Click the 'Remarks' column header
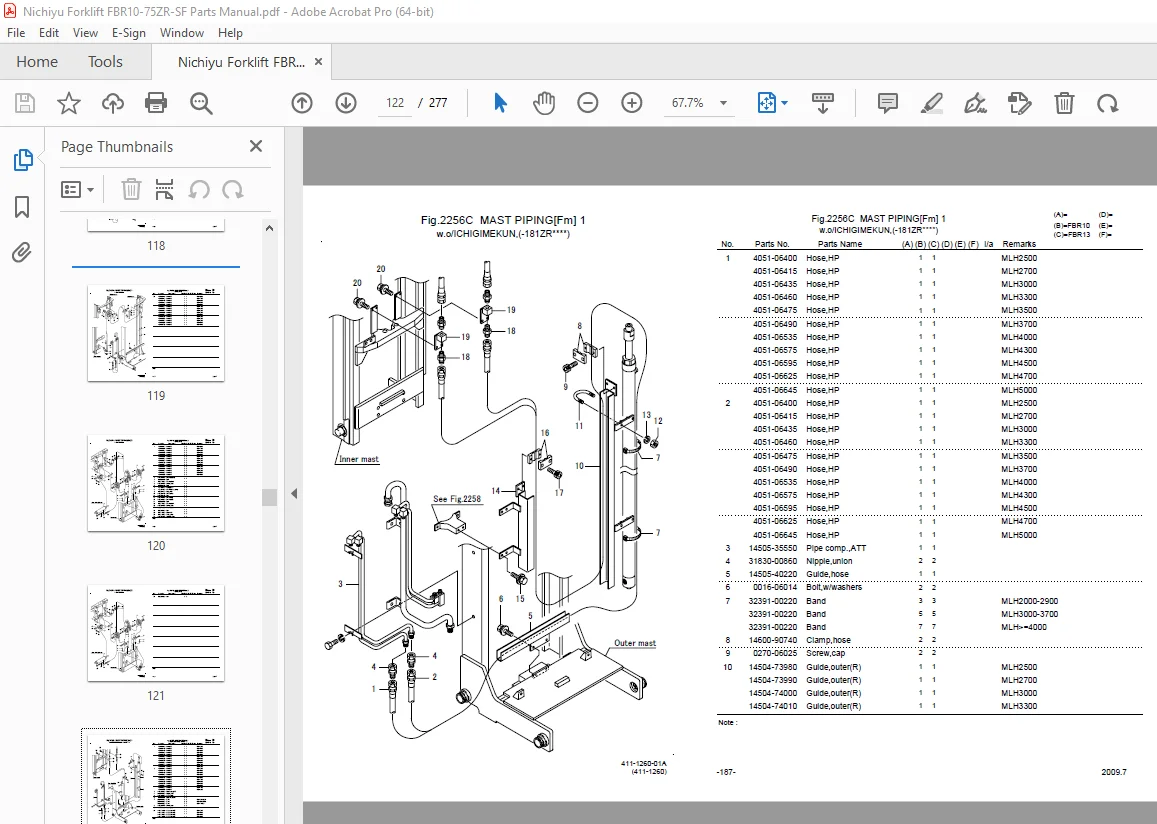 click(1018, 243)
